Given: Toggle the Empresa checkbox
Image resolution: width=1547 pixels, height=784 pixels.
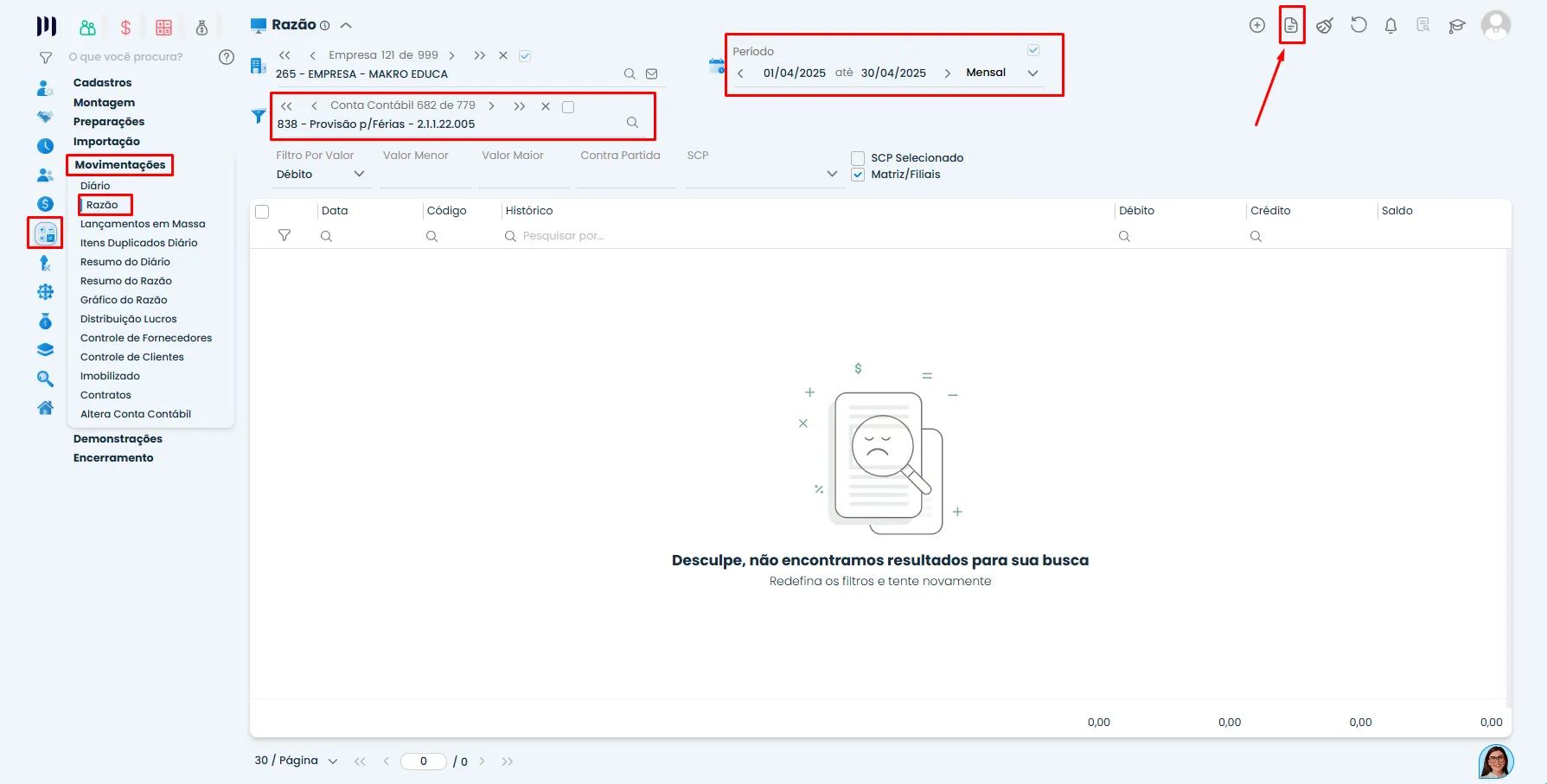Looking at the screenshot, I should coord(525,55).
